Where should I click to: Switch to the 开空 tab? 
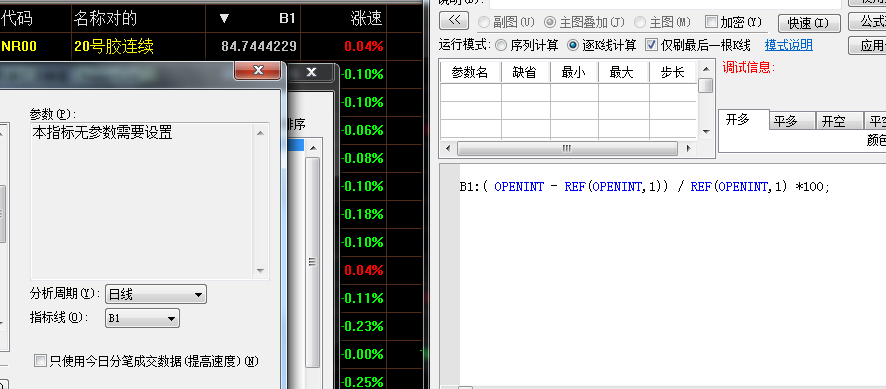coord(840,121)
